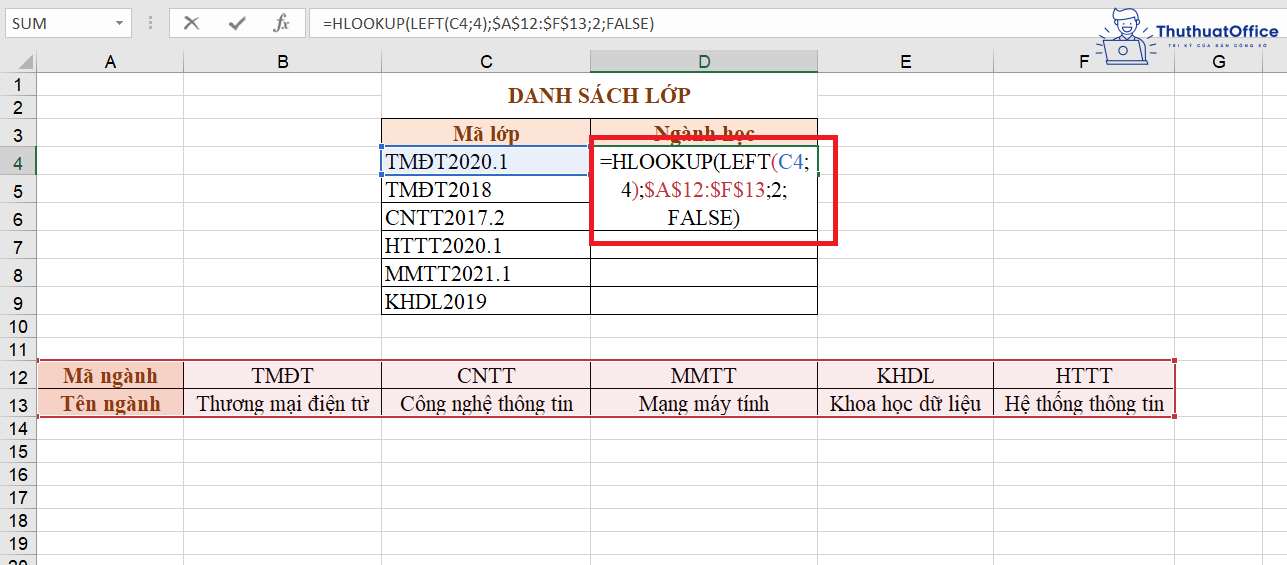Viewport: 1287px width, 565px height.
Task: Select column E header
Action: [905, 62]
